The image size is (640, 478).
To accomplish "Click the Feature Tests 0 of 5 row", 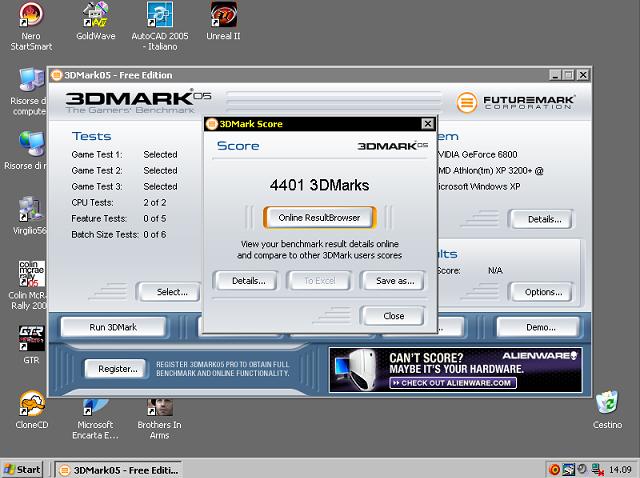I will click(119, 218).
